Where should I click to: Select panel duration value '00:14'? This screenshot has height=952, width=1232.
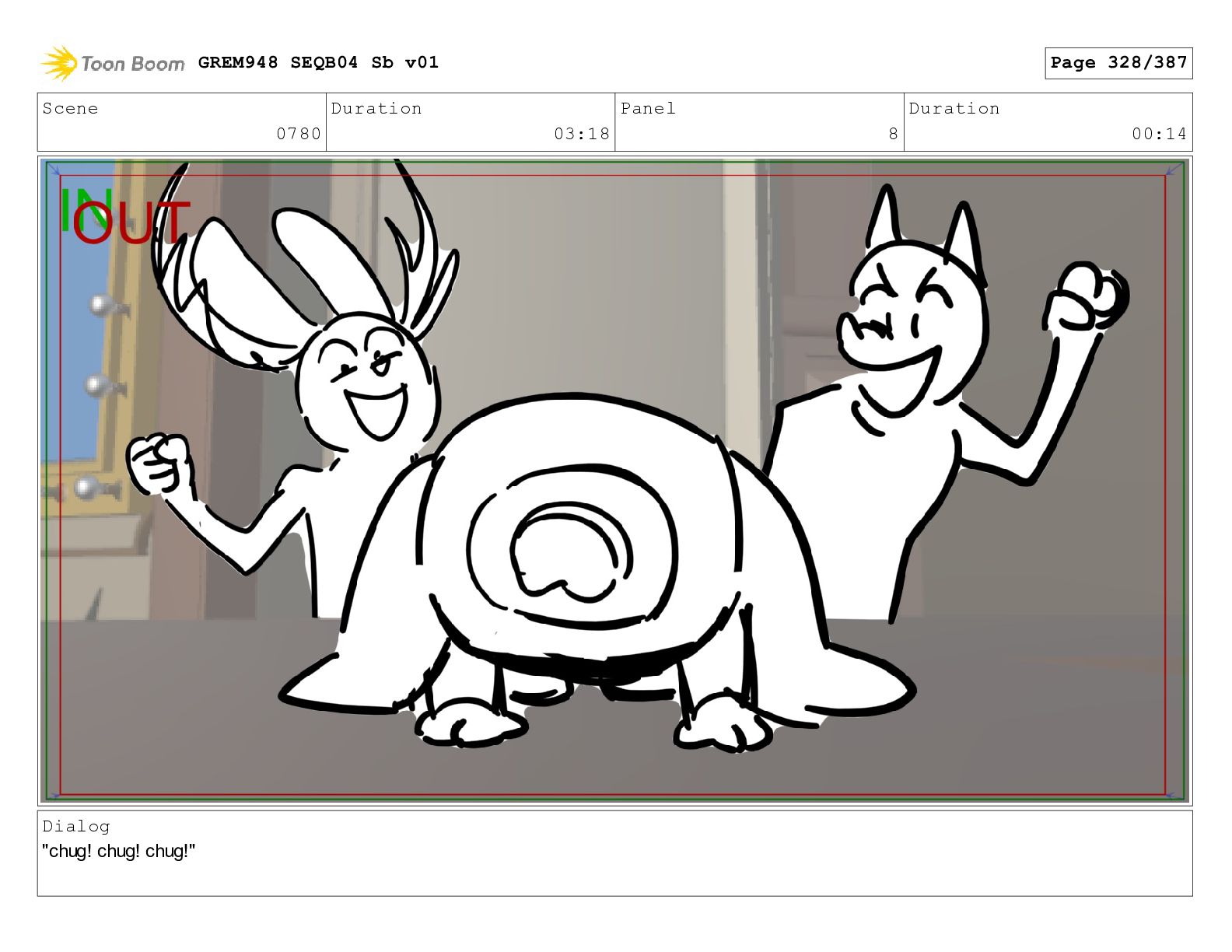pos(1160,134)
